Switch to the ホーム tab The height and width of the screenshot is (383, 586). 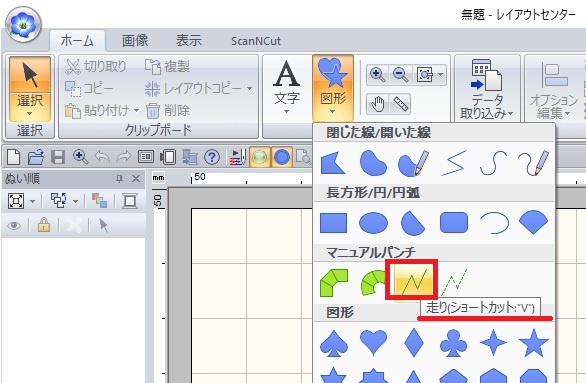[77, 40]
